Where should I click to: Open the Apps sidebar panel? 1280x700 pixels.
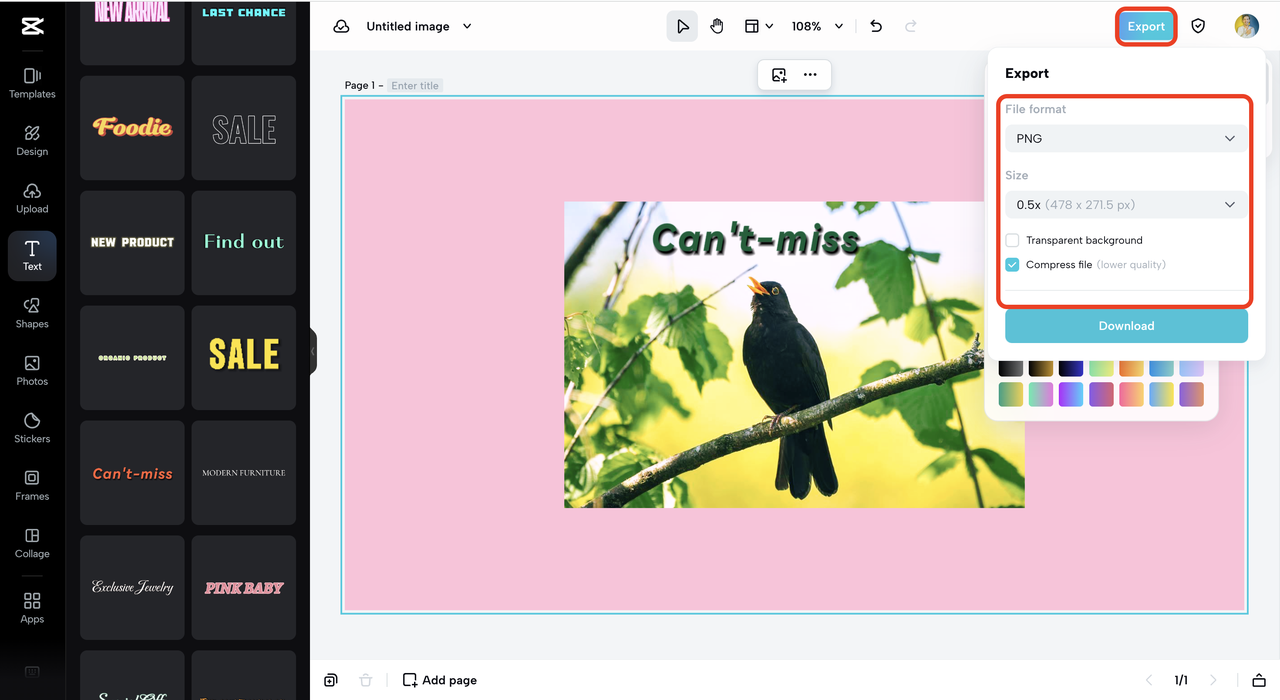pos(32,608)
